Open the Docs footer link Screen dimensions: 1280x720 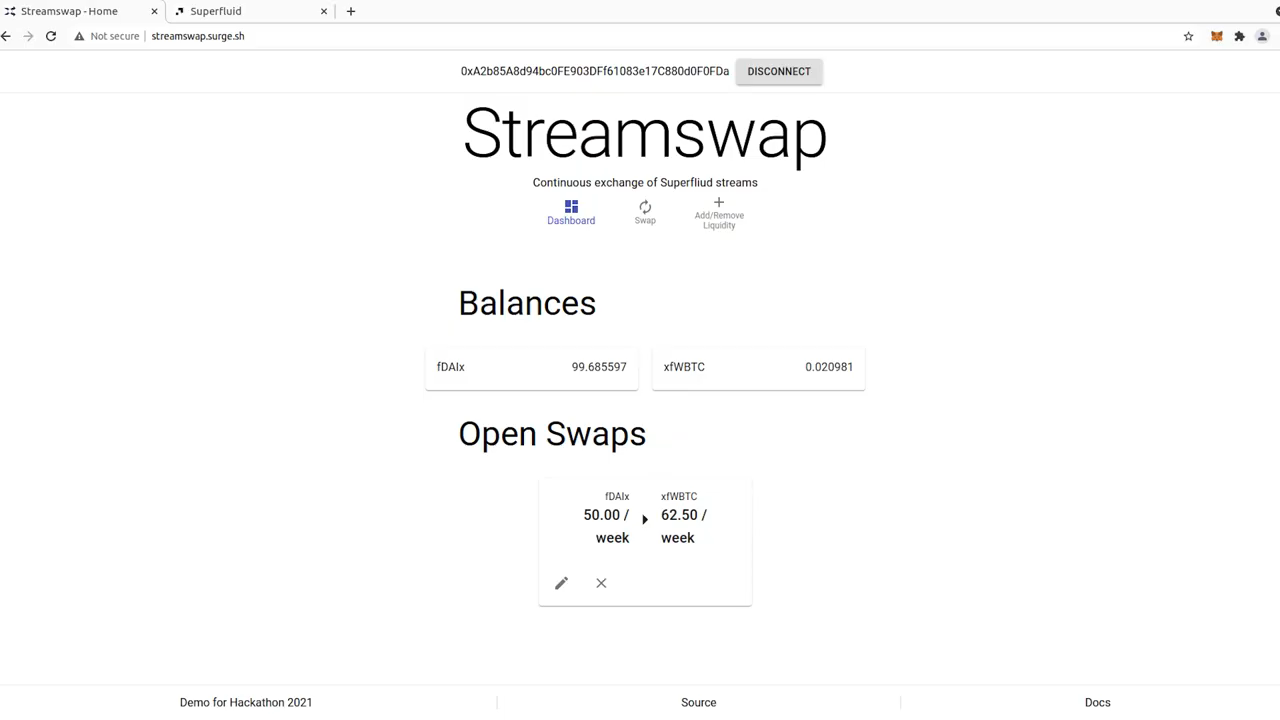pos(1098,702)
